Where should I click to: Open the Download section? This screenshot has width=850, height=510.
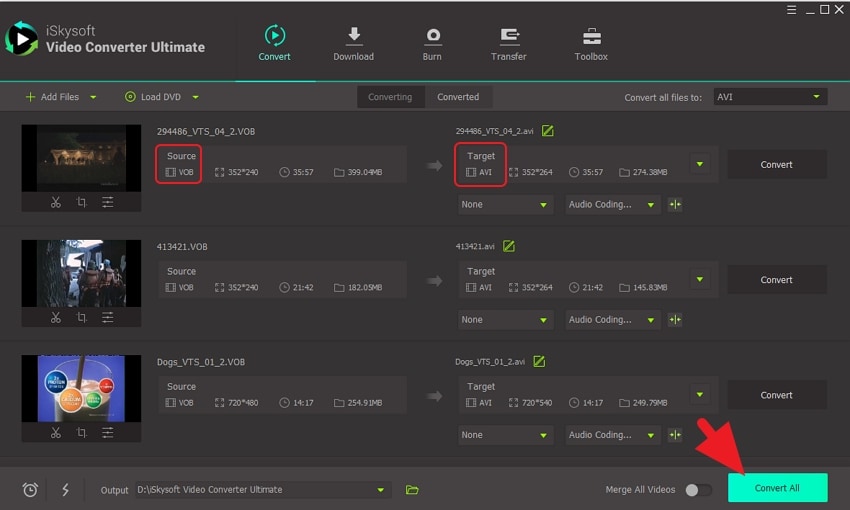tap(353, 44)
